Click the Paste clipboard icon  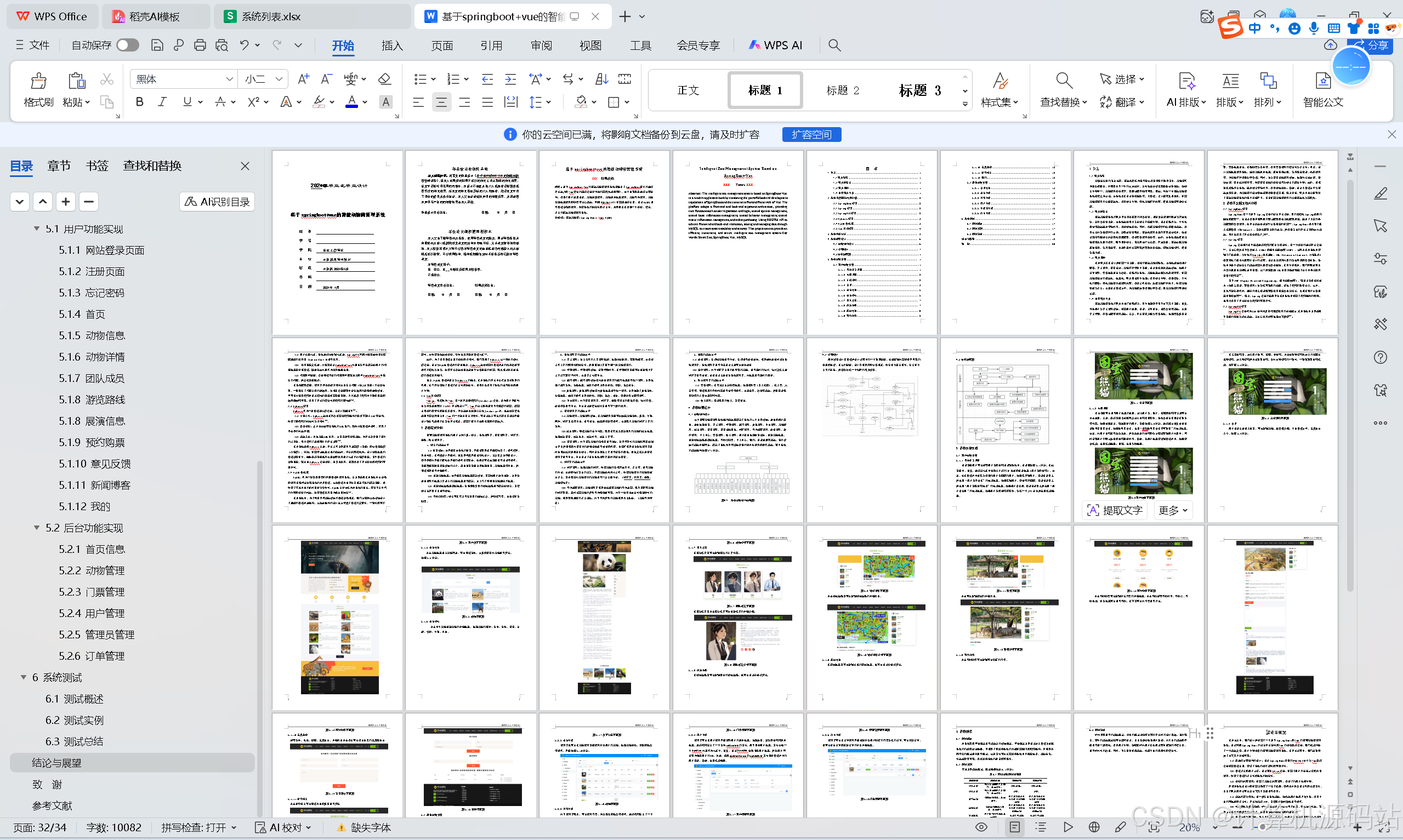click(76, 81)
